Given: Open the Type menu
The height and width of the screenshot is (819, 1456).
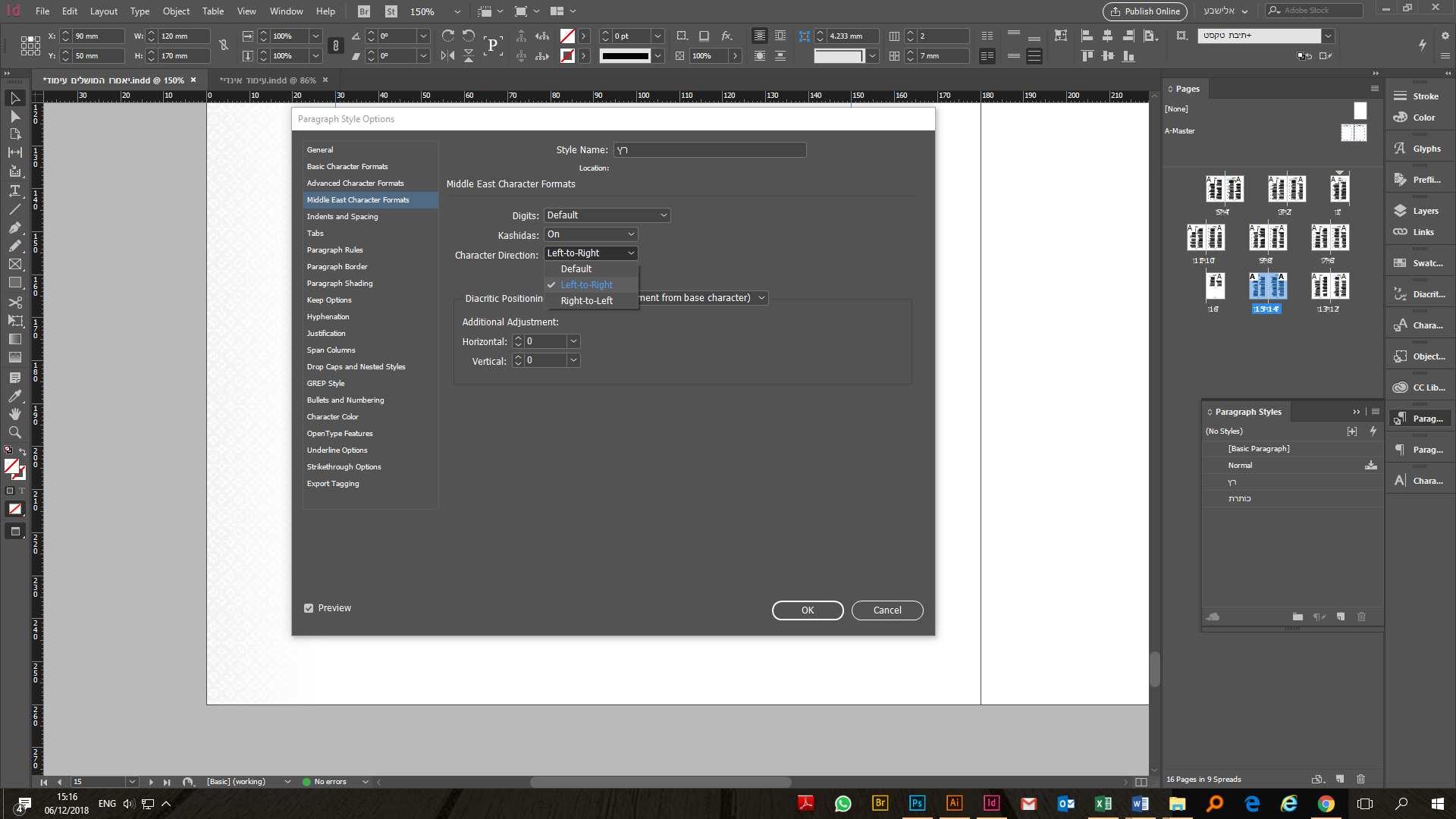Looking at the screenshot, I should coord(140,11).
